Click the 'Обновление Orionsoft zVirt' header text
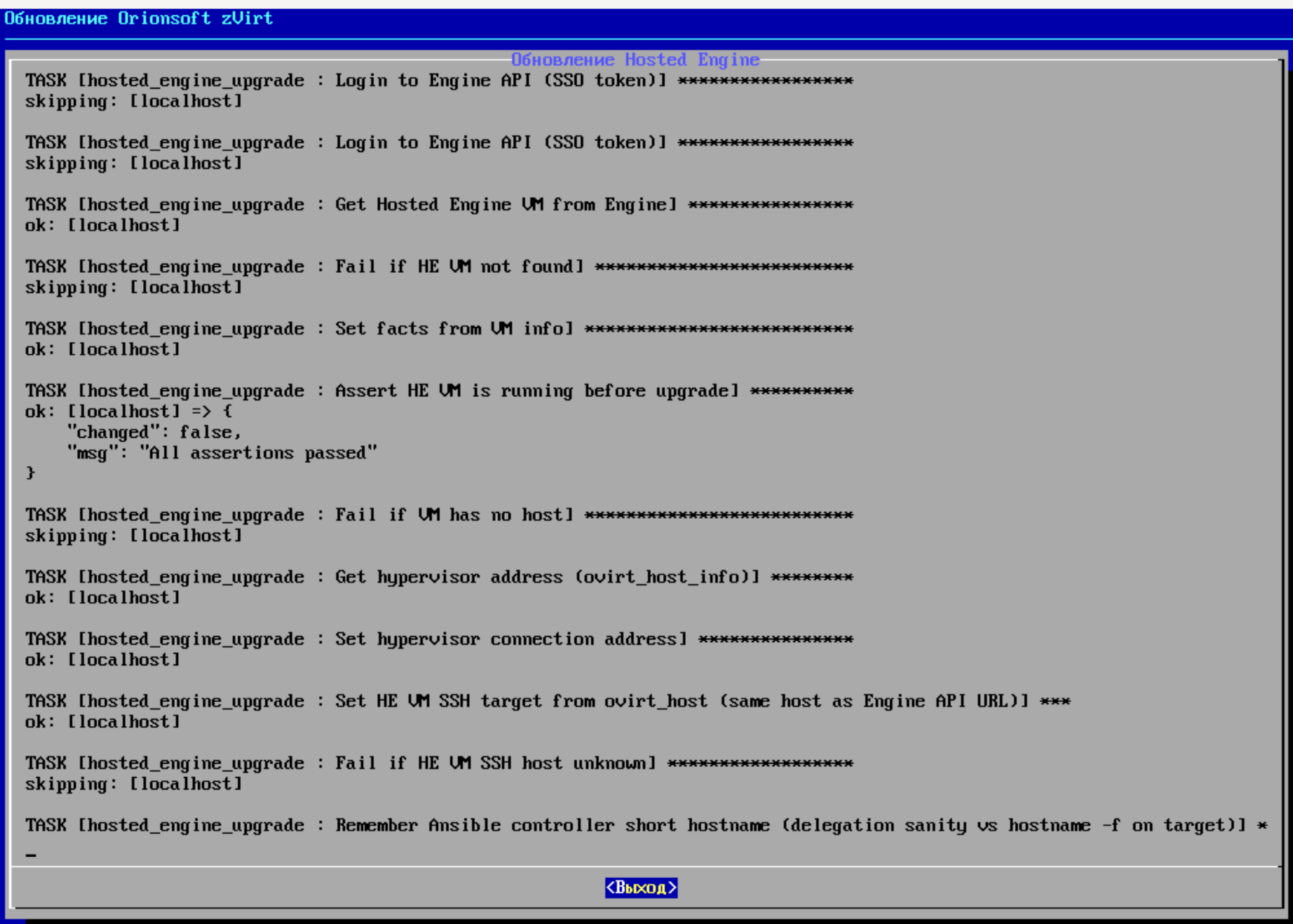This screenshot has width=1293, height=924. tap(138, 18)
